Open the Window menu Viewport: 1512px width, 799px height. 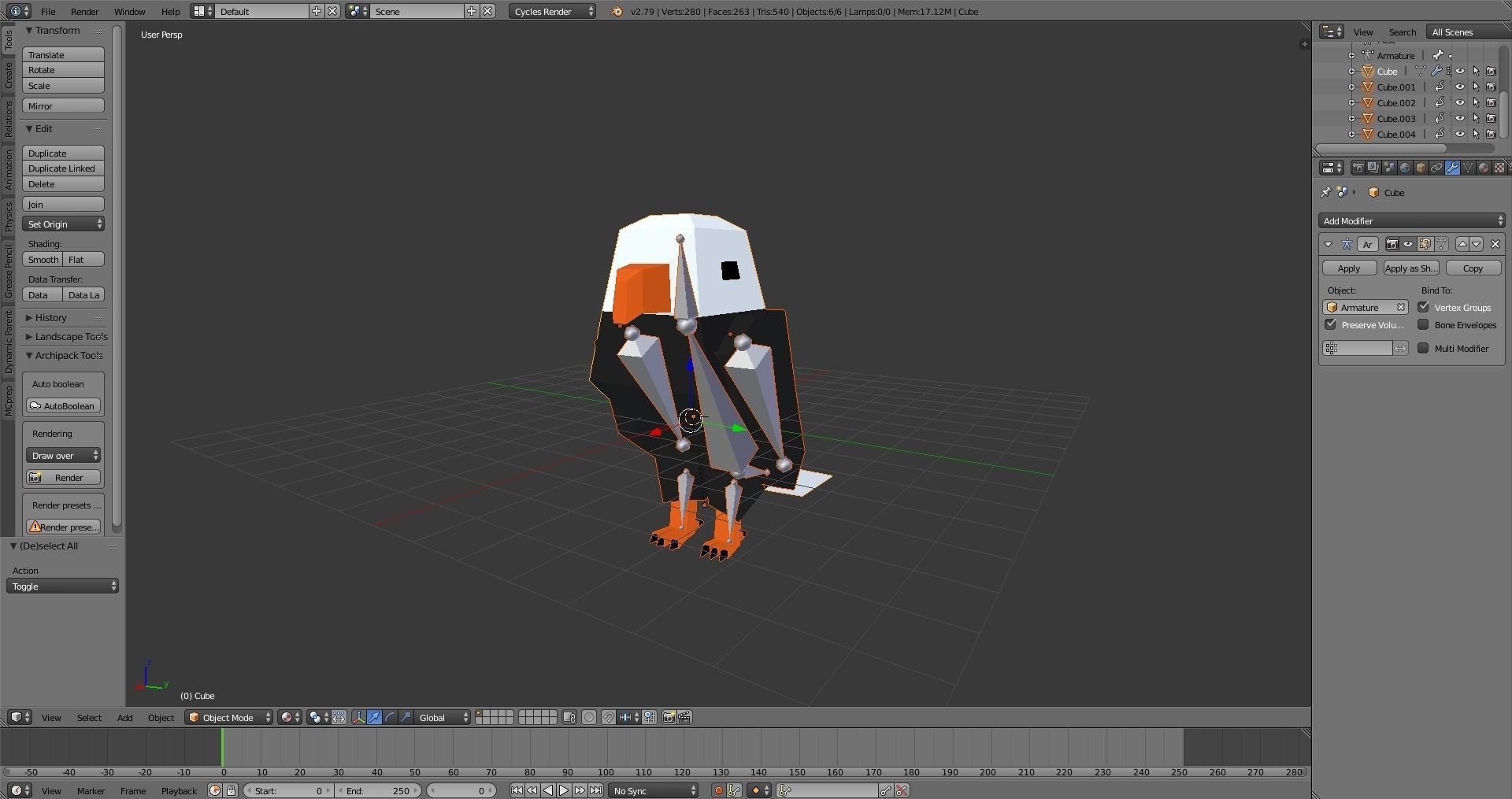[129, 11]
